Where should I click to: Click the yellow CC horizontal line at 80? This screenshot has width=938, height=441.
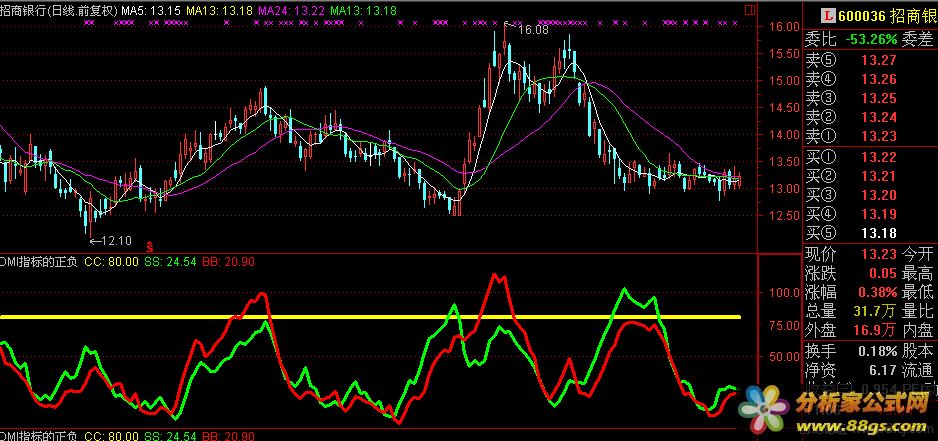click(370, 317)
